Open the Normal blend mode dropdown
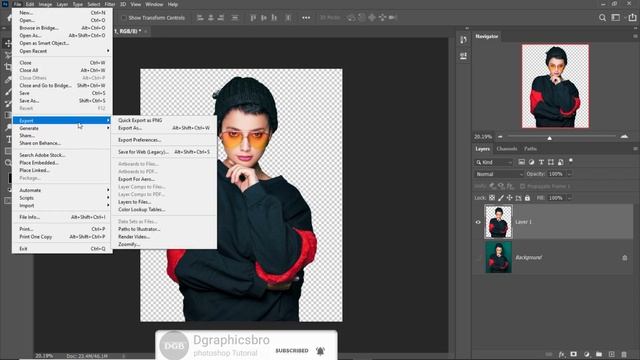This screenshot has width=640, height=360. click(499, 174)
